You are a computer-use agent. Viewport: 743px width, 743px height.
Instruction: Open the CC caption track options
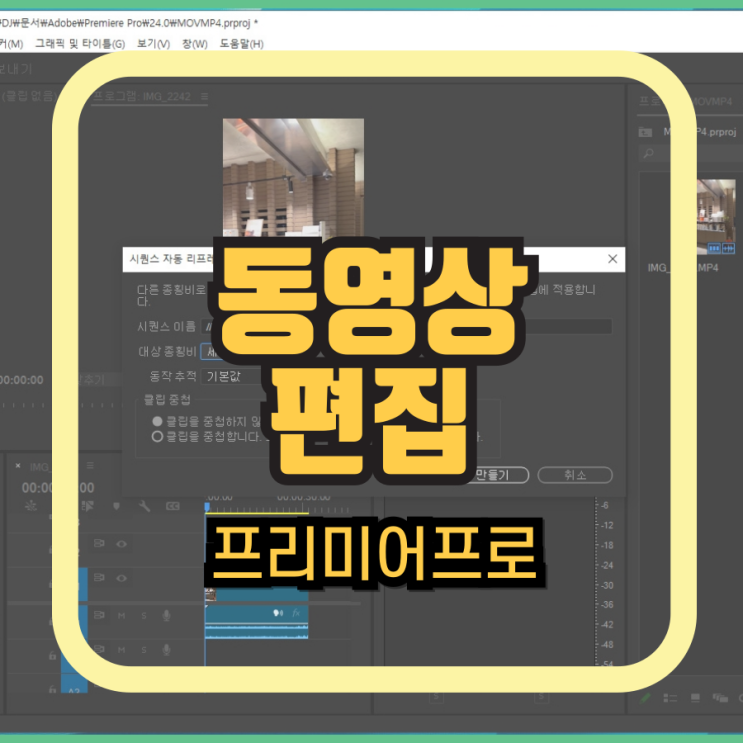click(172, 506)
